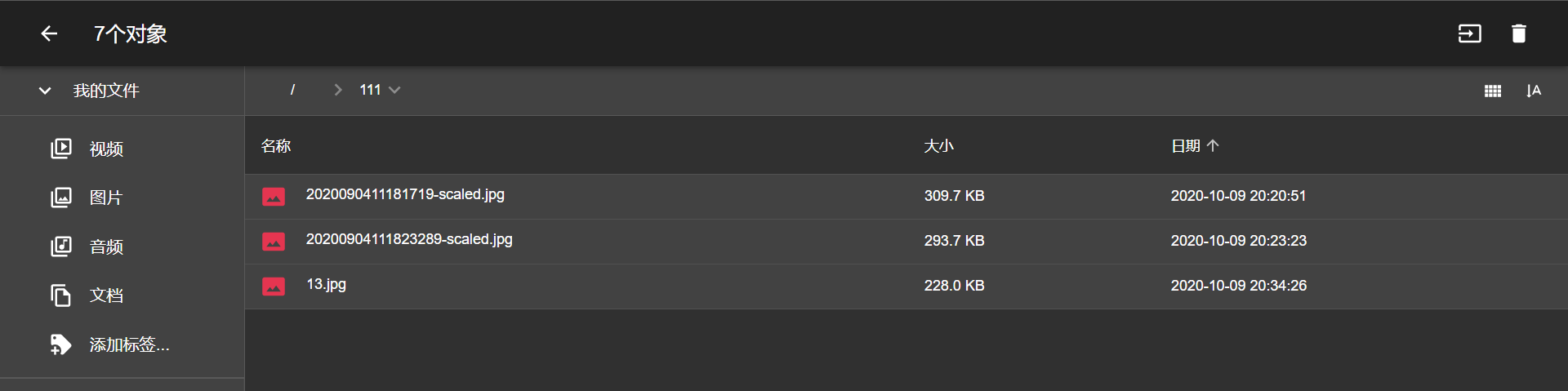
Task: Expand the 111 folder breadcrumb dropdown
Action: click(394, 90)
